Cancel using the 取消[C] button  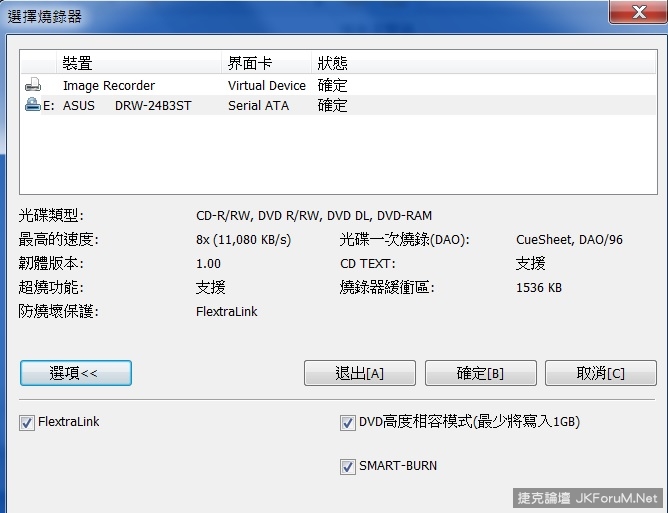coord(600,373)
